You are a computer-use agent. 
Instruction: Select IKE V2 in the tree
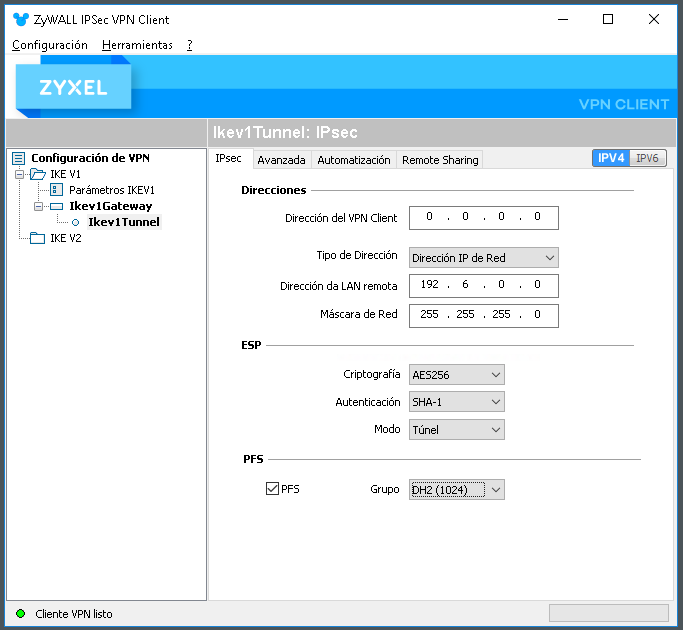(x=66, y=238)
